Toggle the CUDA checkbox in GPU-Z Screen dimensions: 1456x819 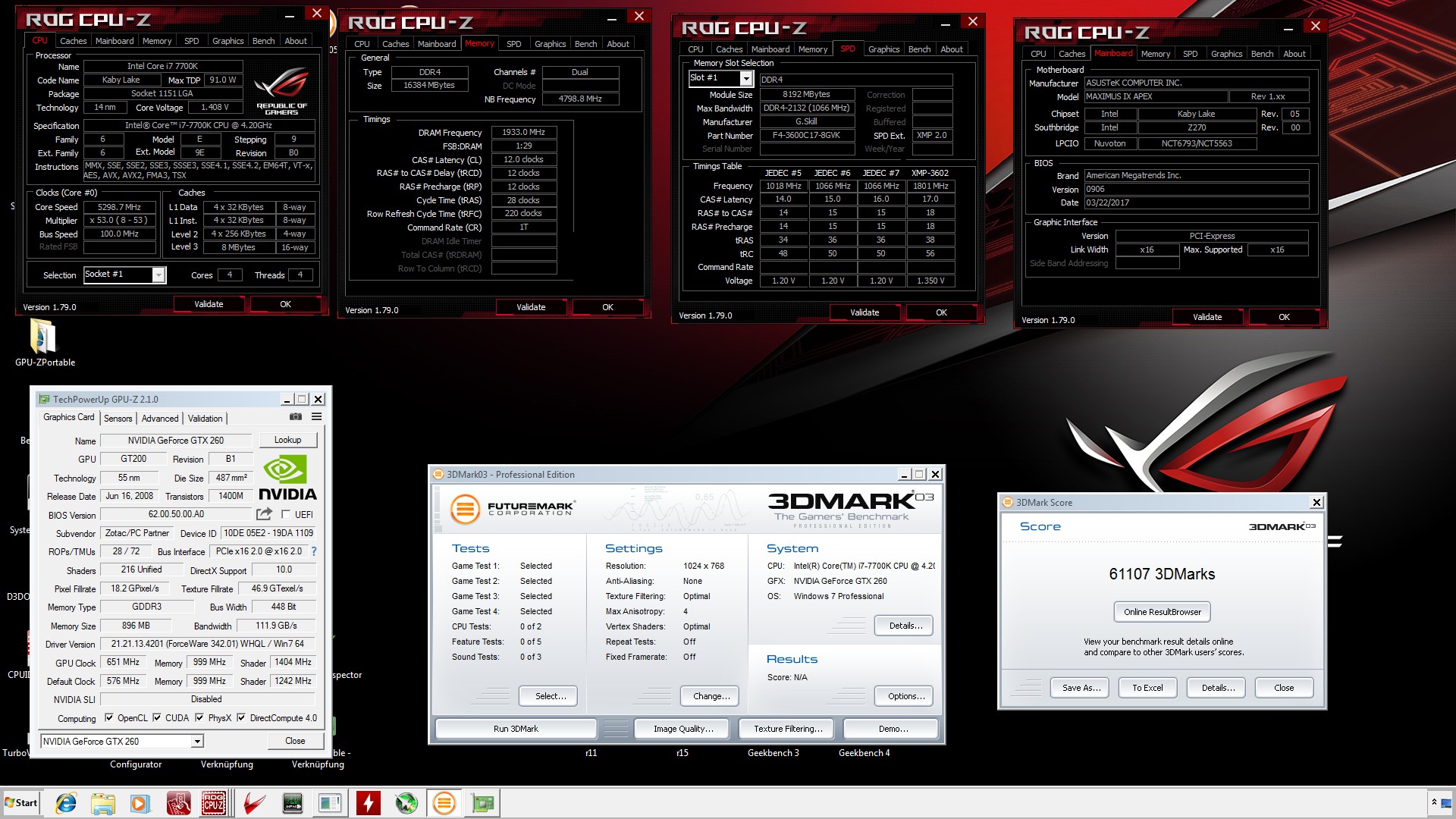157,718
